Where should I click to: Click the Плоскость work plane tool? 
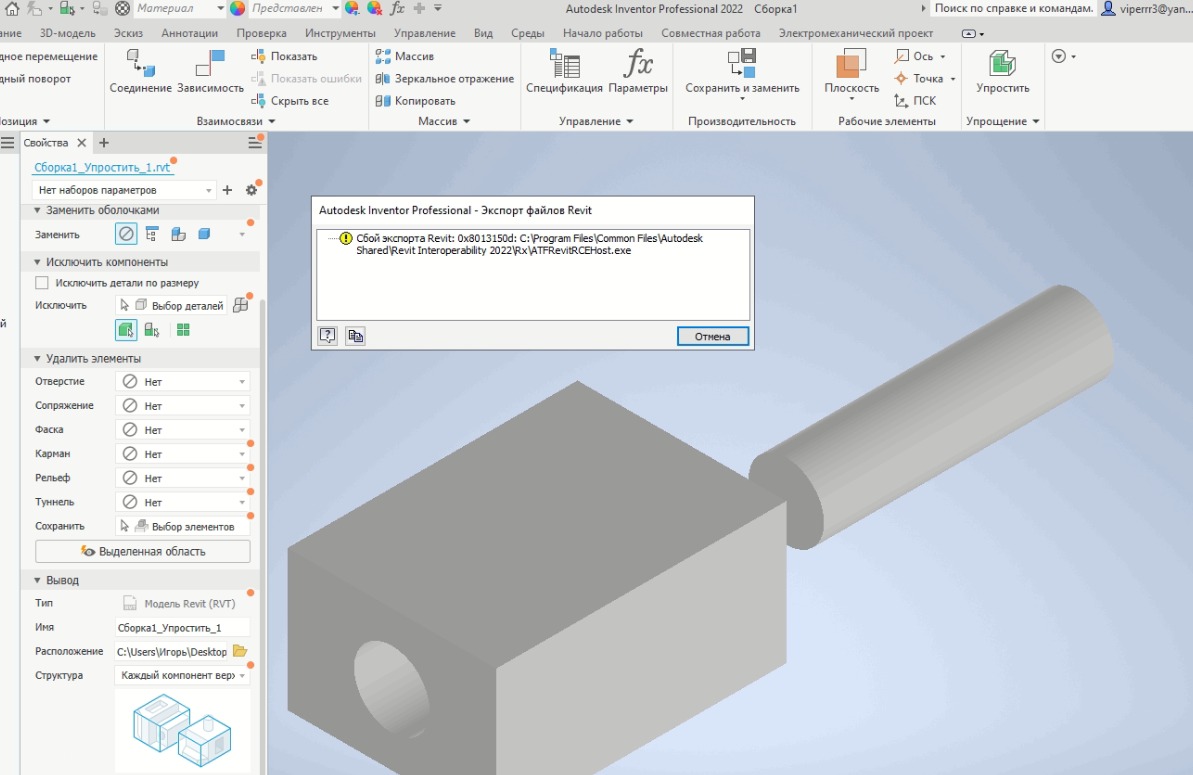coord(851,72)
